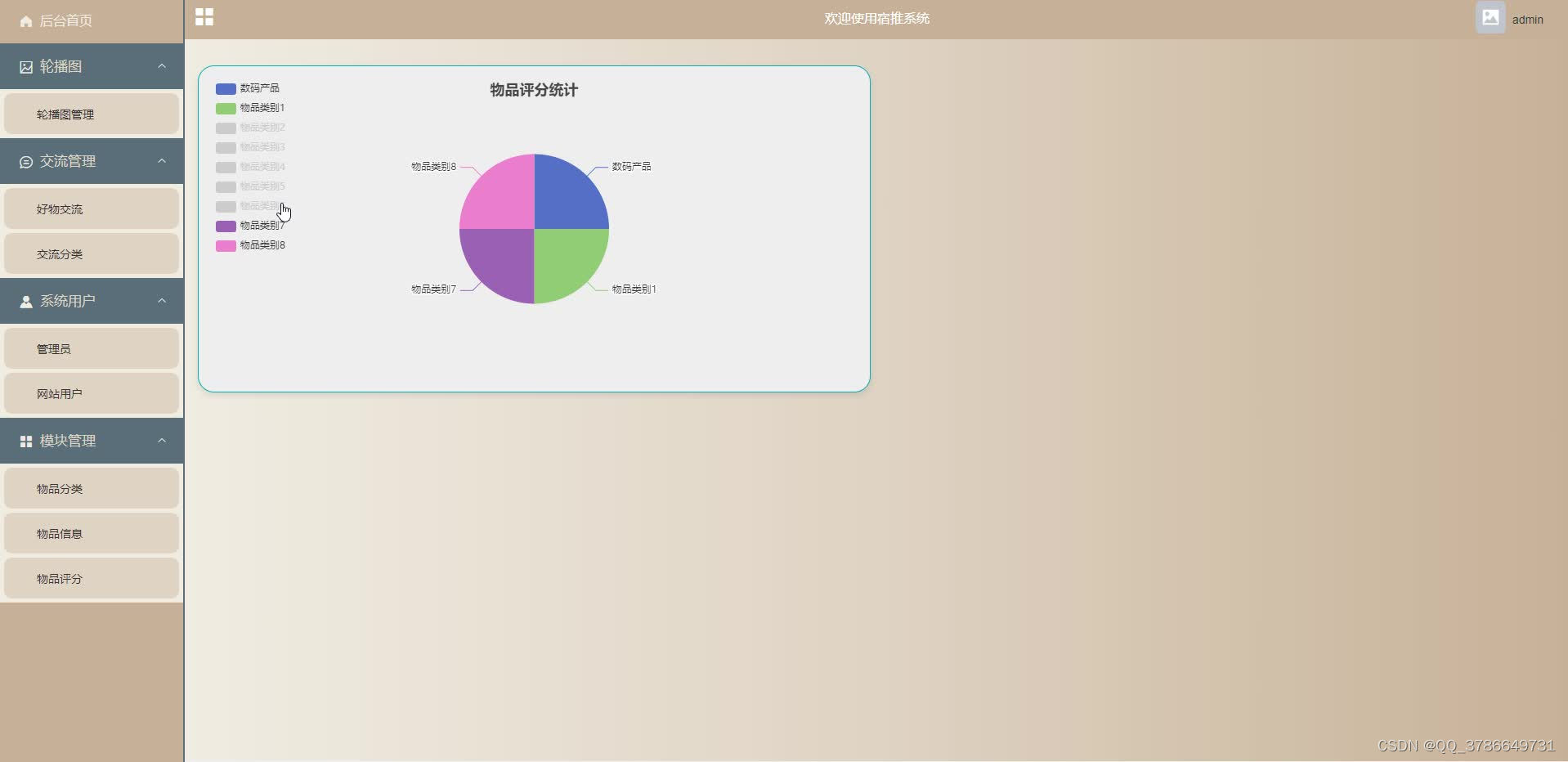Click the user icon next to 系统用户
Viewport: 1568px width, 762px height.
pyautogui.click(x=26, y=302)
